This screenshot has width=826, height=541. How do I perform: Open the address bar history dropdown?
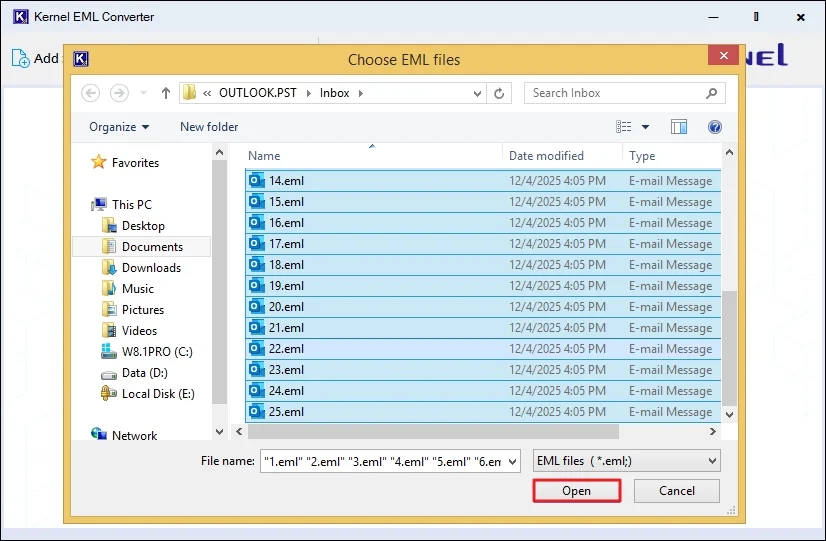coord(477,94)
